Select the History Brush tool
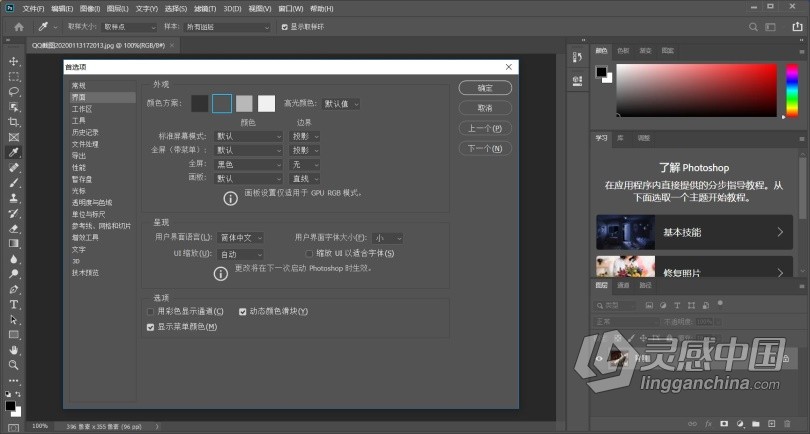This screenshot has width=810, height=434. click(14, 213)
